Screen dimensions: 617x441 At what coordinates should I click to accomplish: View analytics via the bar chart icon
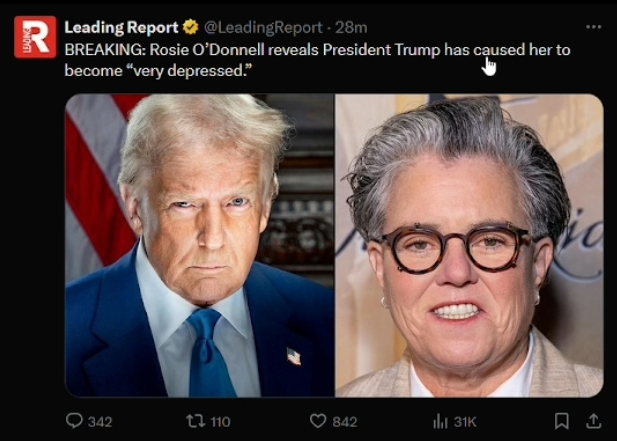pos(440,421)
